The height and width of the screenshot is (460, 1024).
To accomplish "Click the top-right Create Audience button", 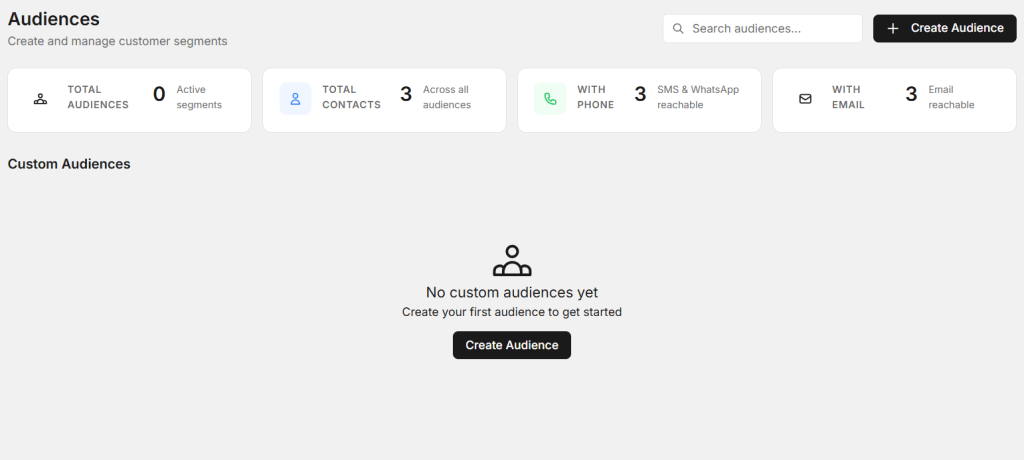I will click(945, 29).
